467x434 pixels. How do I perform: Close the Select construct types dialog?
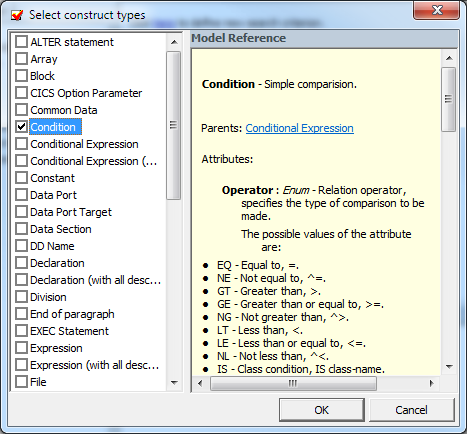click(x=437, y=10)
